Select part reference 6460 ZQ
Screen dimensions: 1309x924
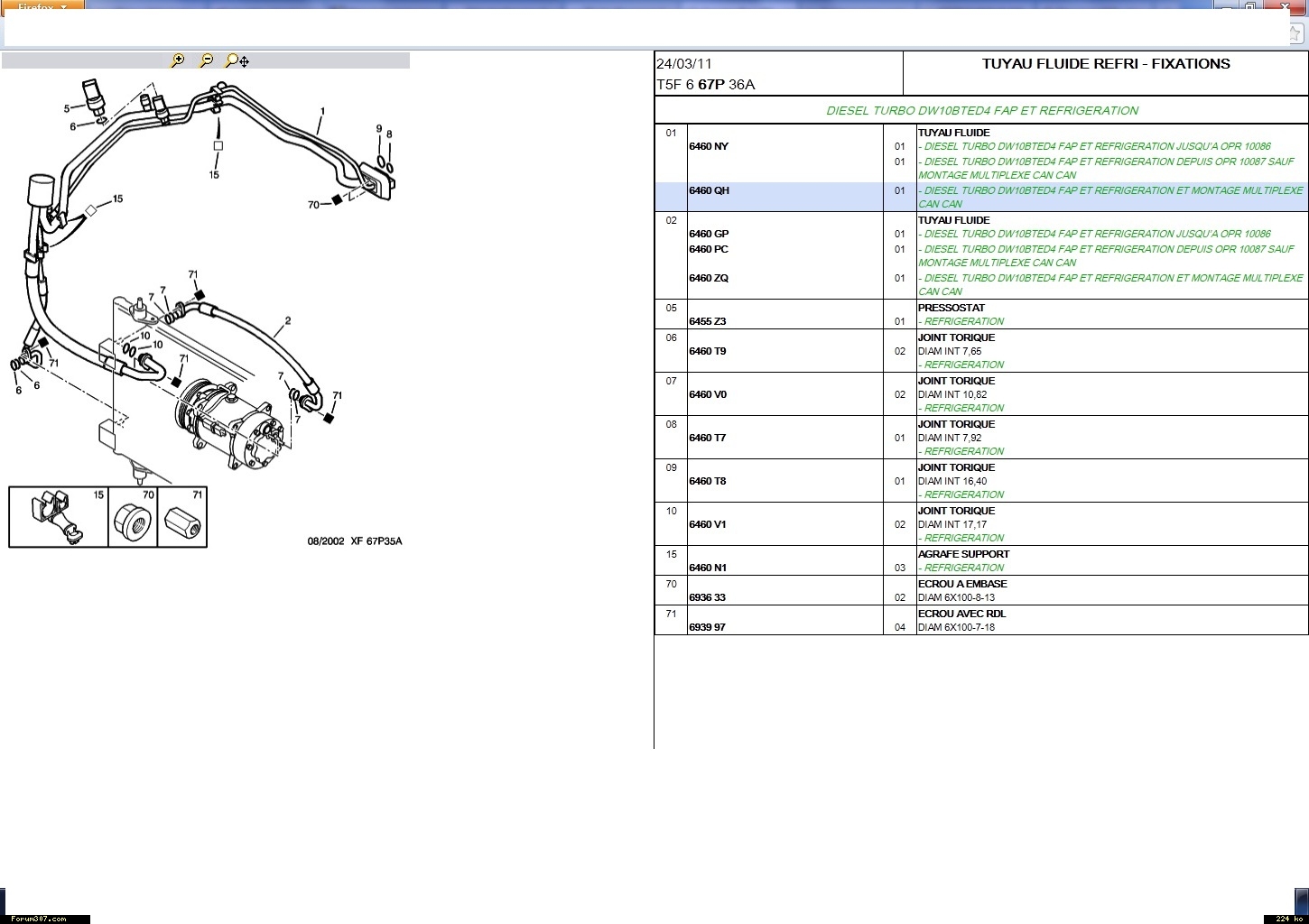(709, 278)
